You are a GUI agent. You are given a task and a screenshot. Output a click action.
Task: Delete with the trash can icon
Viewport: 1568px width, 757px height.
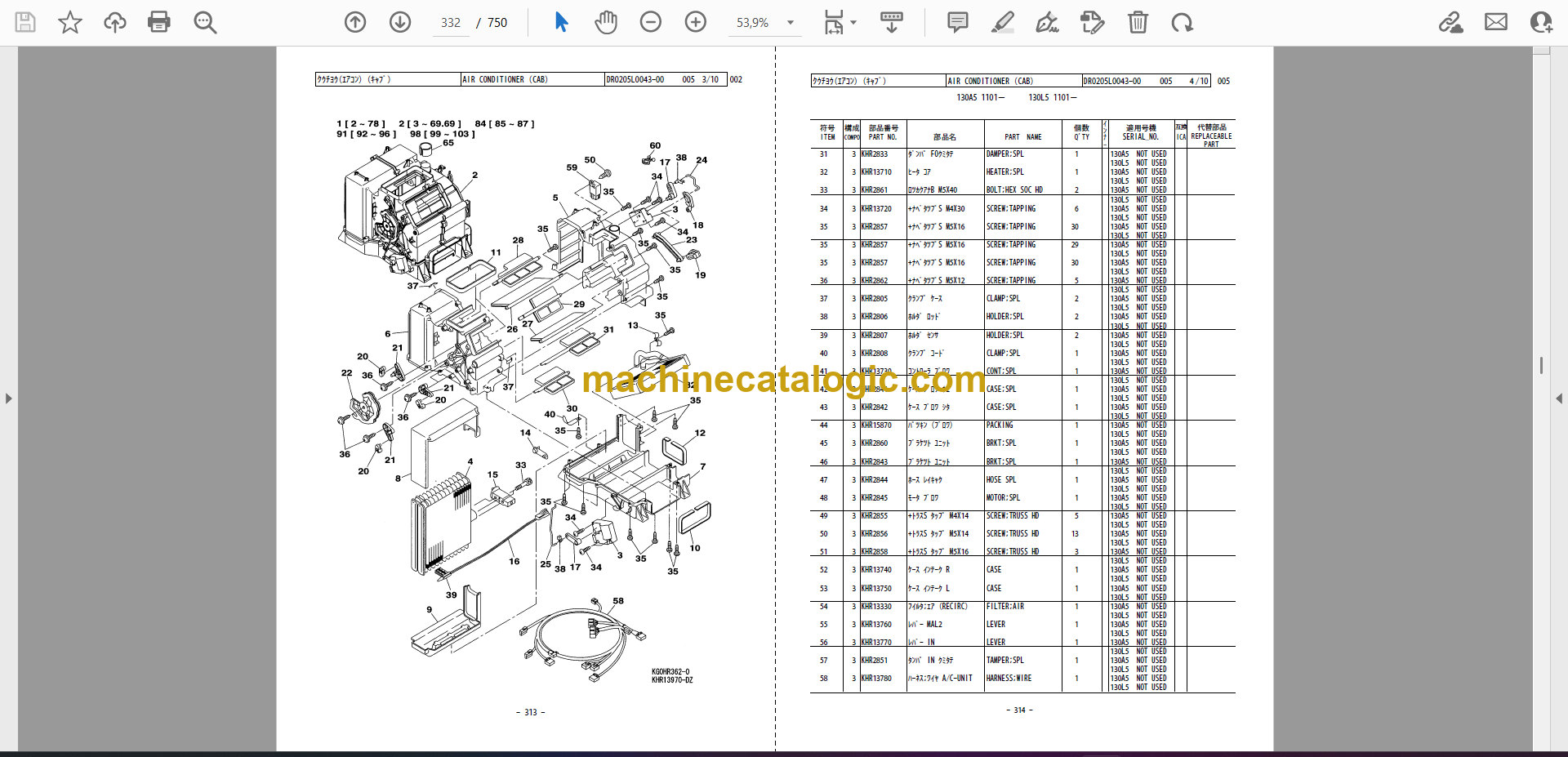[1138, 22]
